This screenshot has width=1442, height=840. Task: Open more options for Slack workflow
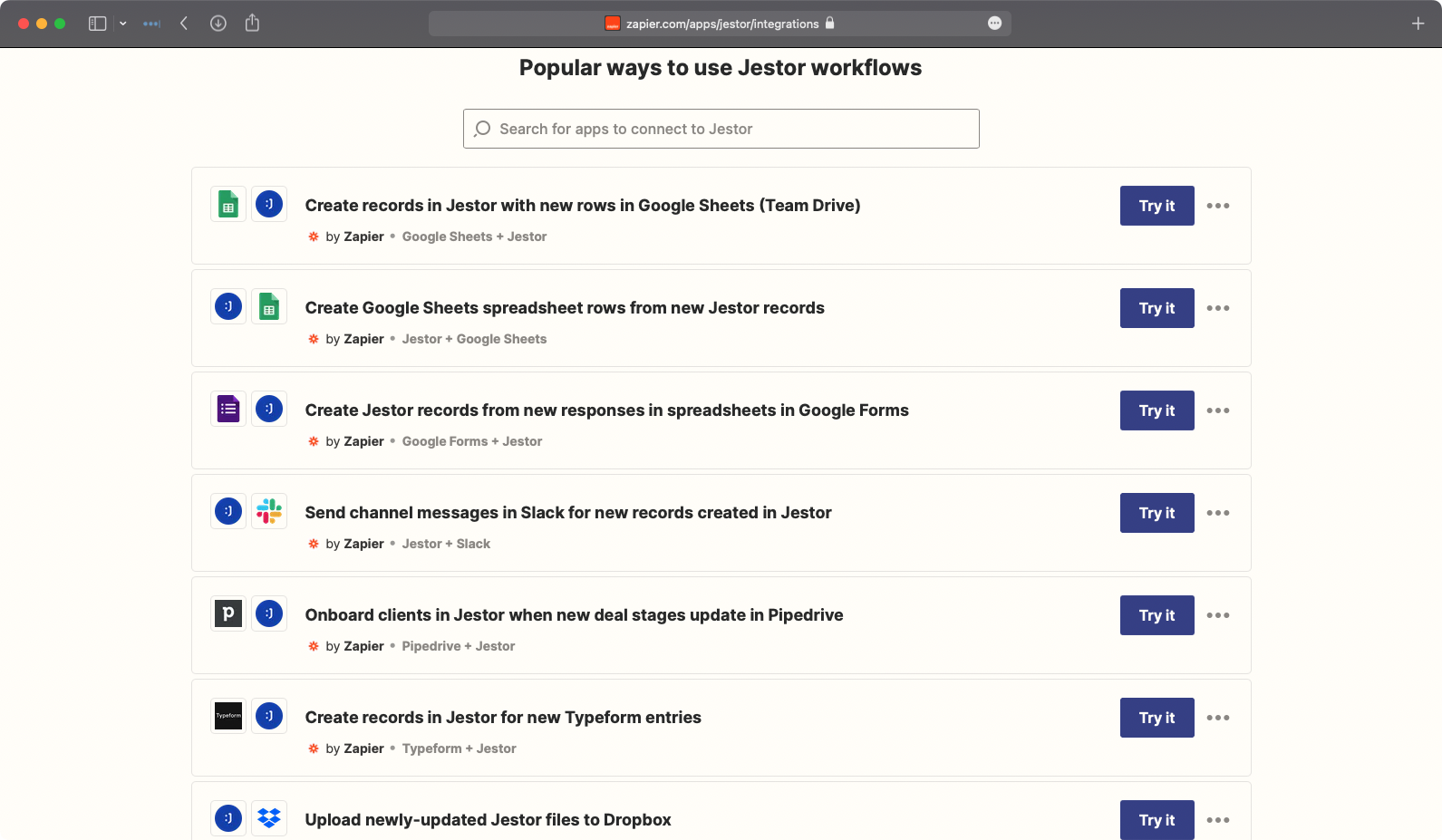pos(1218,513)
